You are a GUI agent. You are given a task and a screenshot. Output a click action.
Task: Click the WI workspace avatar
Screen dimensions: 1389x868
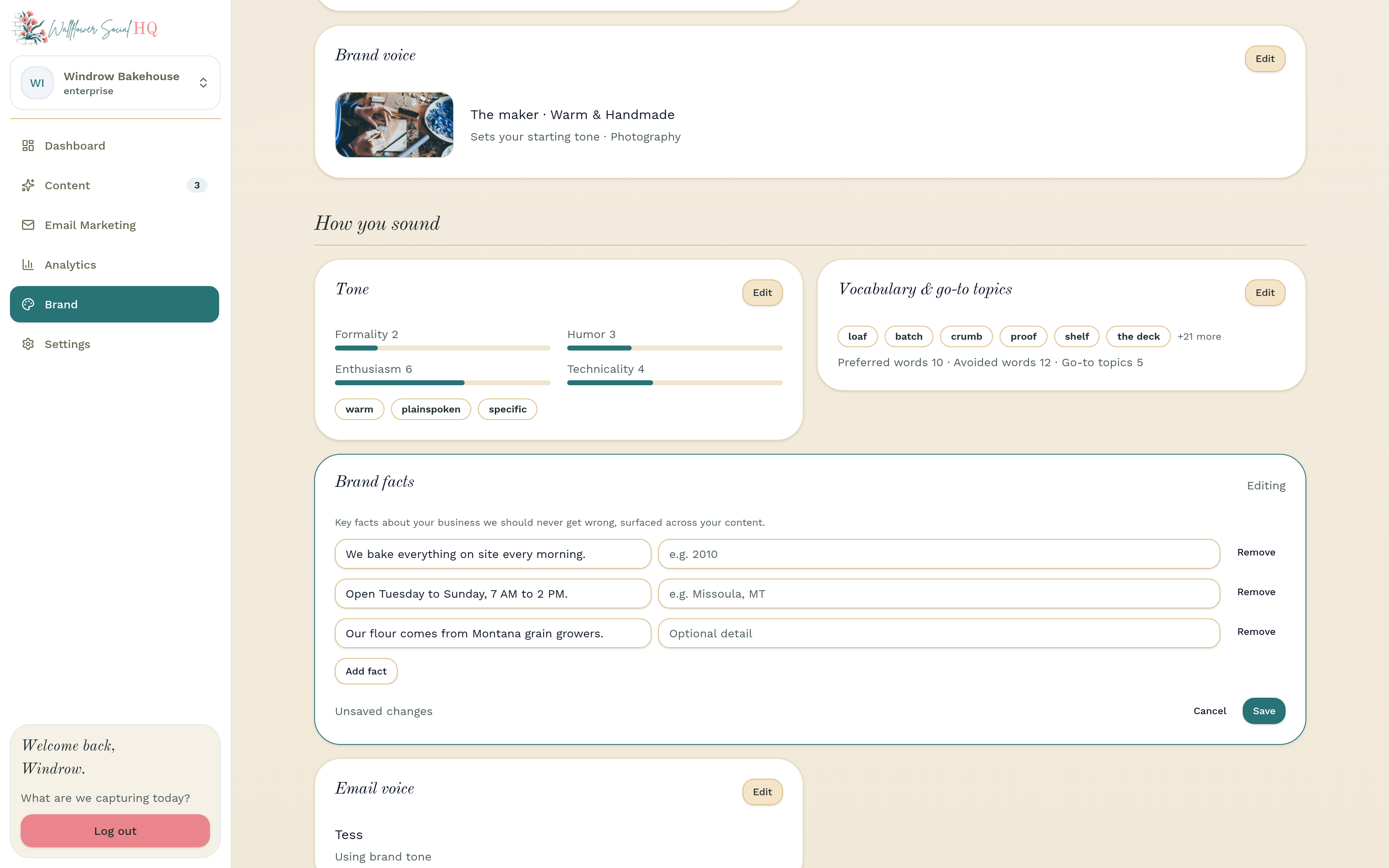click(37, 83)
